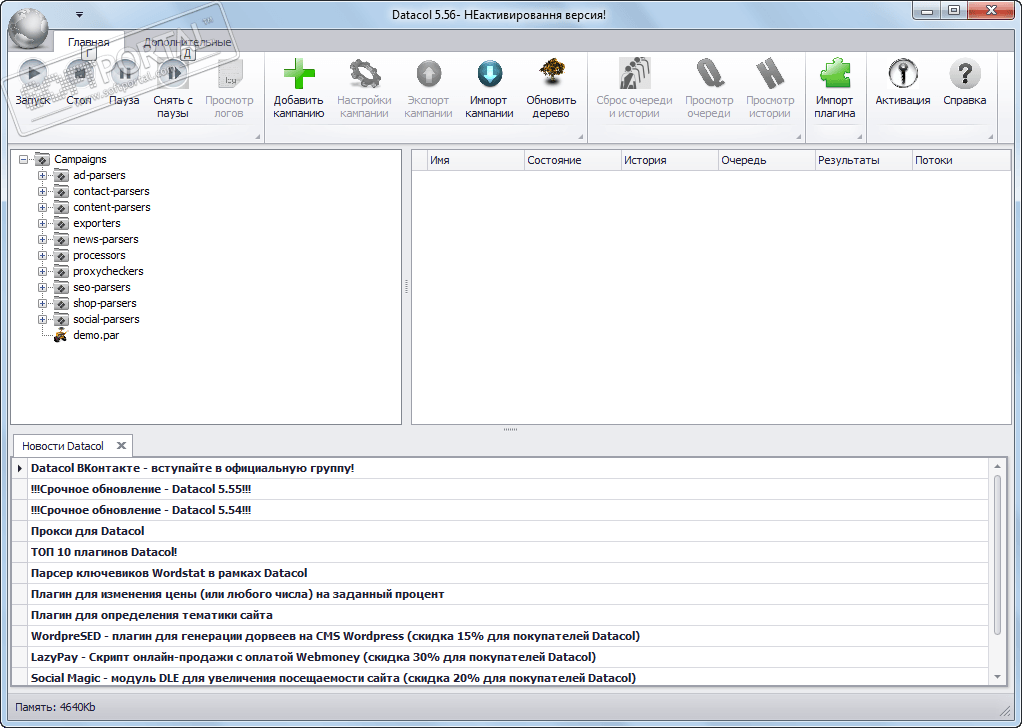1022x728 pixels.
Task: Switch to the Главная ribbon tab
Action: point(89,42)
